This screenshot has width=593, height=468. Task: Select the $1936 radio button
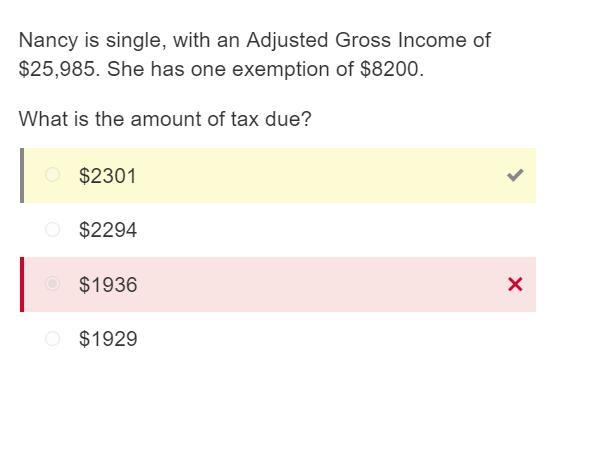[x=52, y=283]
